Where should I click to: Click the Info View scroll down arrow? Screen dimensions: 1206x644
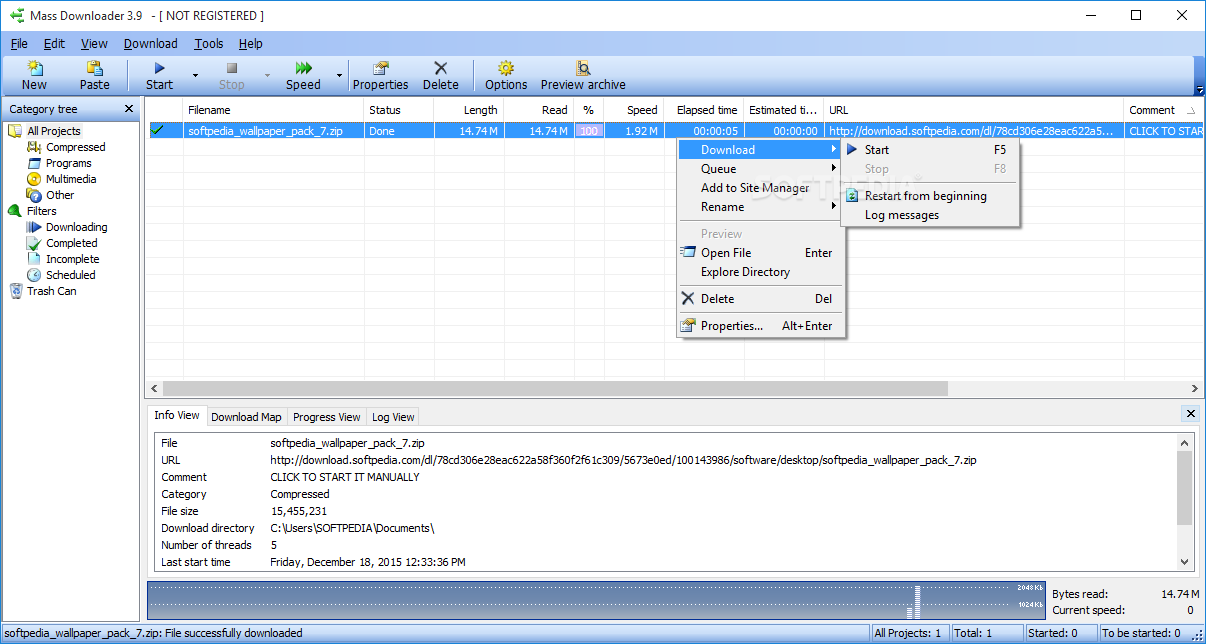pyautogui.click(x=1185, y=562)
